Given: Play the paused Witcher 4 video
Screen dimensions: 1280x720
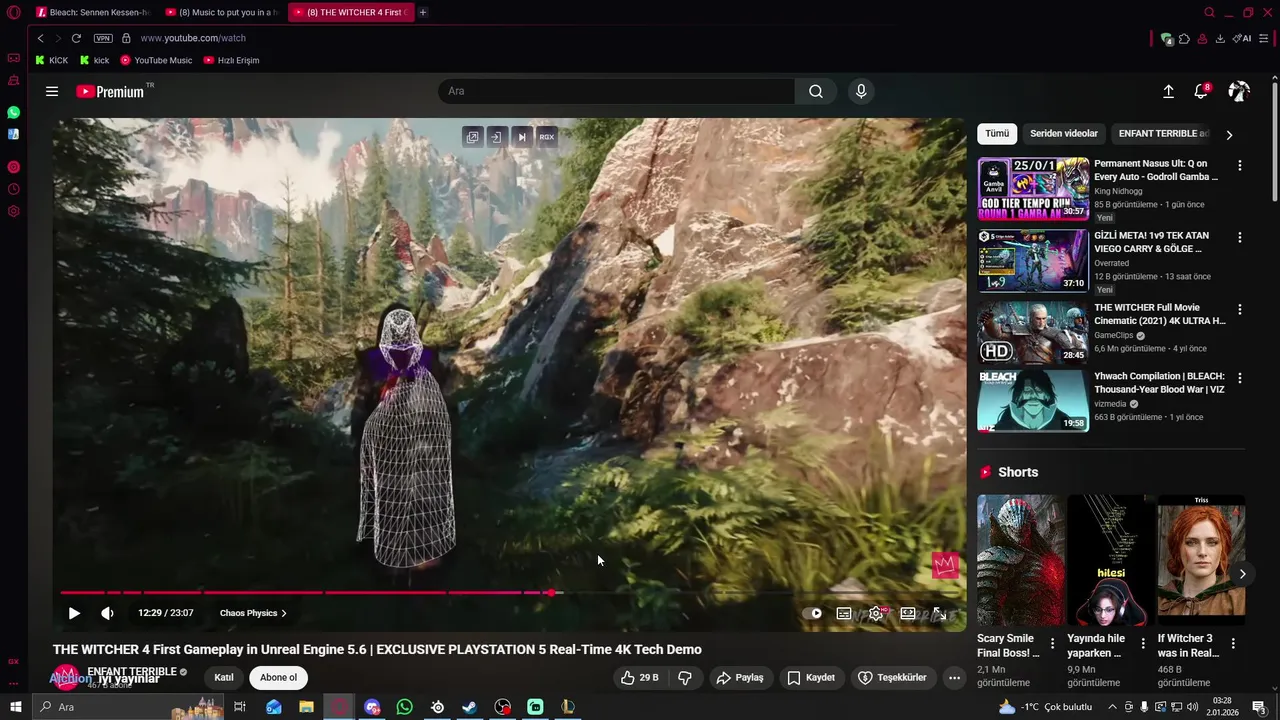Looking at the screenshot, I should pyautogui.click(x=74, y=613).
